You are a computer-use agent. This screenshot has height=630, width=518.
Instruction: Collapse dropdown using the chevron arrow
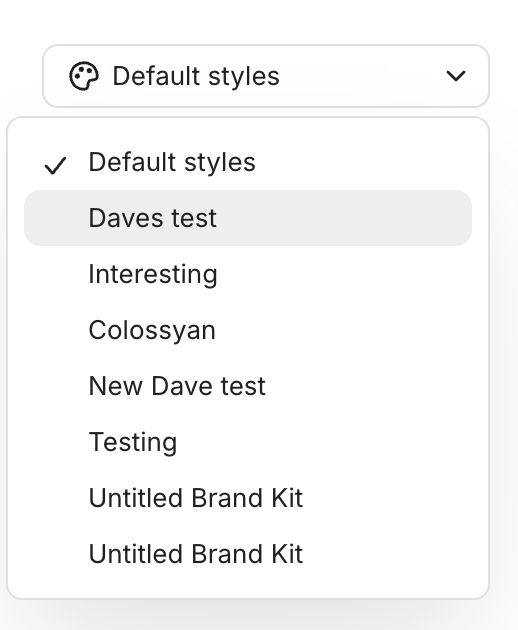(456, 76)
